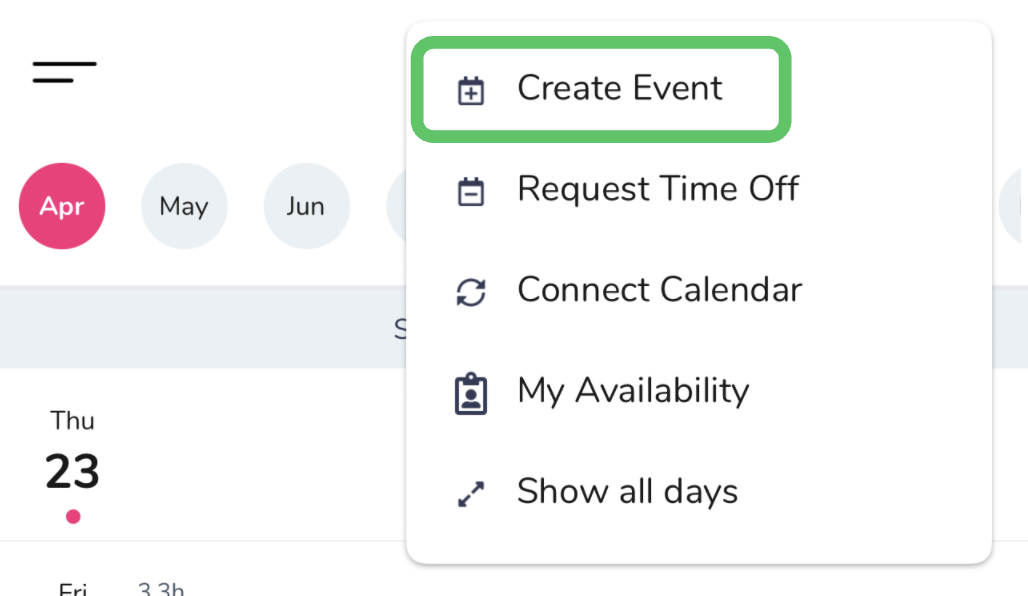Viewport: 1028px width, 596px height.
Task: Open the hamburger navigation menu
Action: (64, 72)
